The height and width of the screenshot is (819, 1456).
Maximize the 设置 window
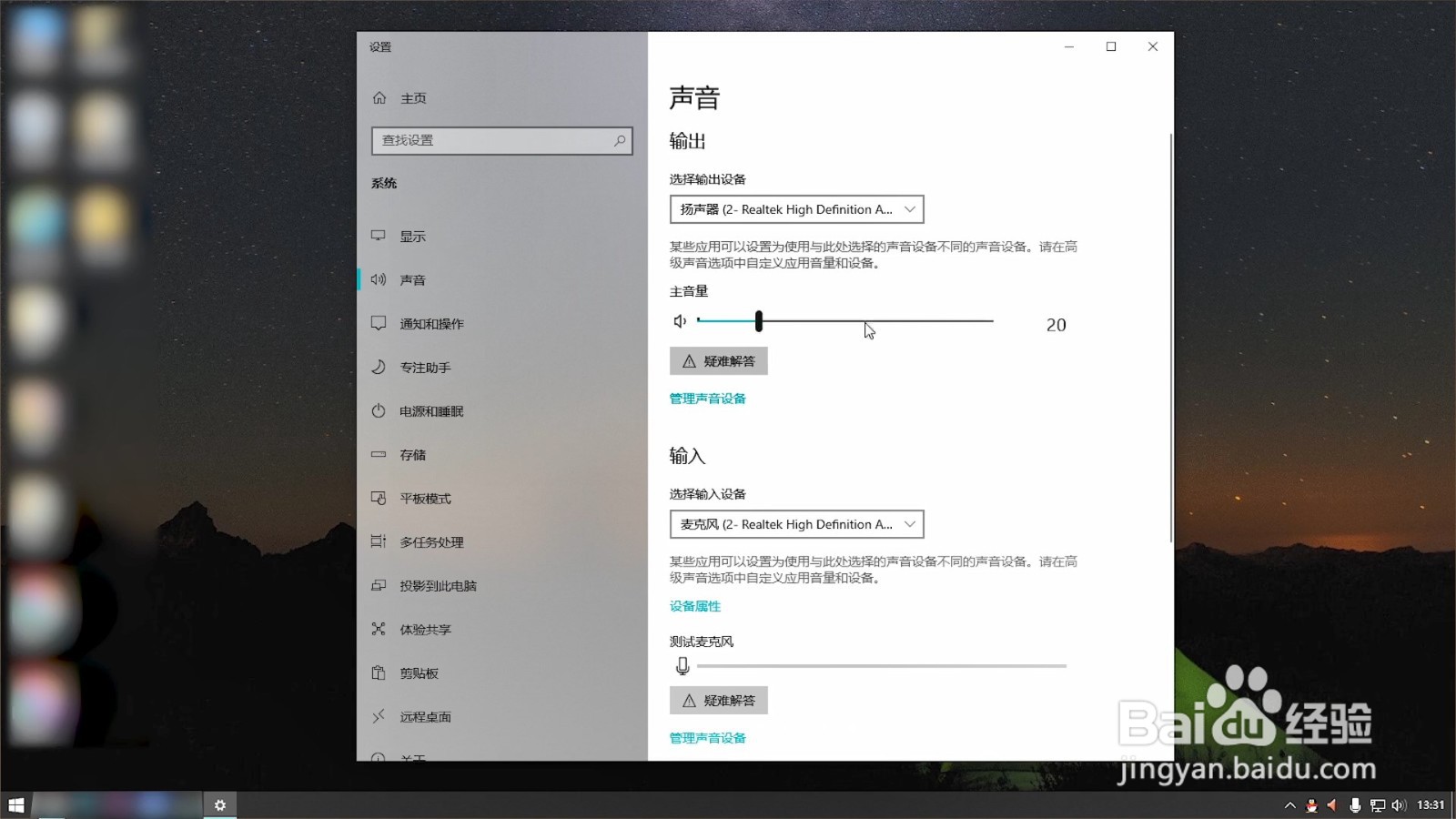pos(1111,46)
